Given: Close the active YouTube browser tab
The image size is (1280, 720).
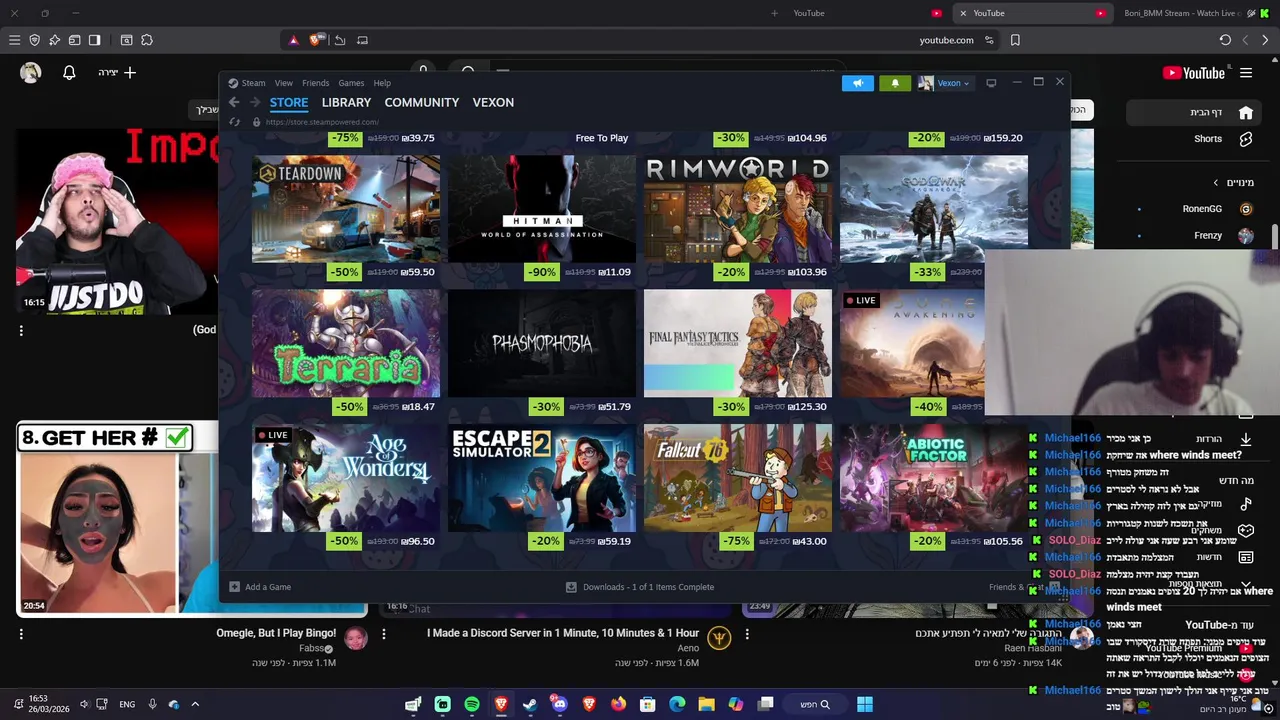Looking at the screenshot, I should coord(962,13).
